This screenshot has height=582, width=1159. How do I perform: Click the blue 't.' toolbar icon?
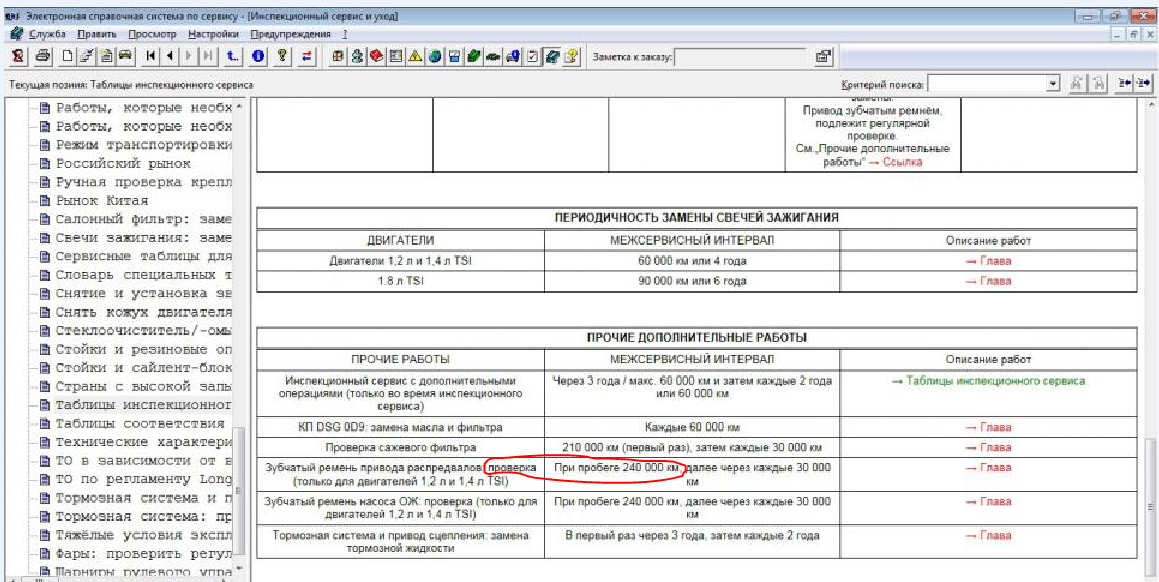pyautogui.click(x=234, y=57)
